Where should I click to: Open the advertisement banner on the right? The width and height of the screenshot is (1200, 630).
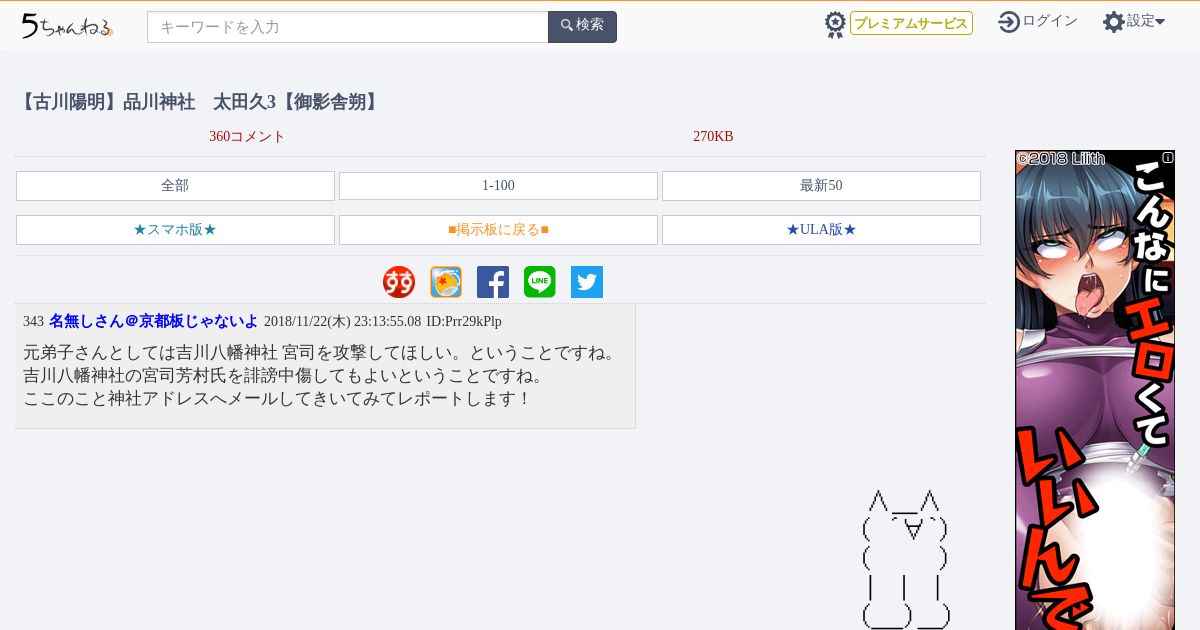1095,390
